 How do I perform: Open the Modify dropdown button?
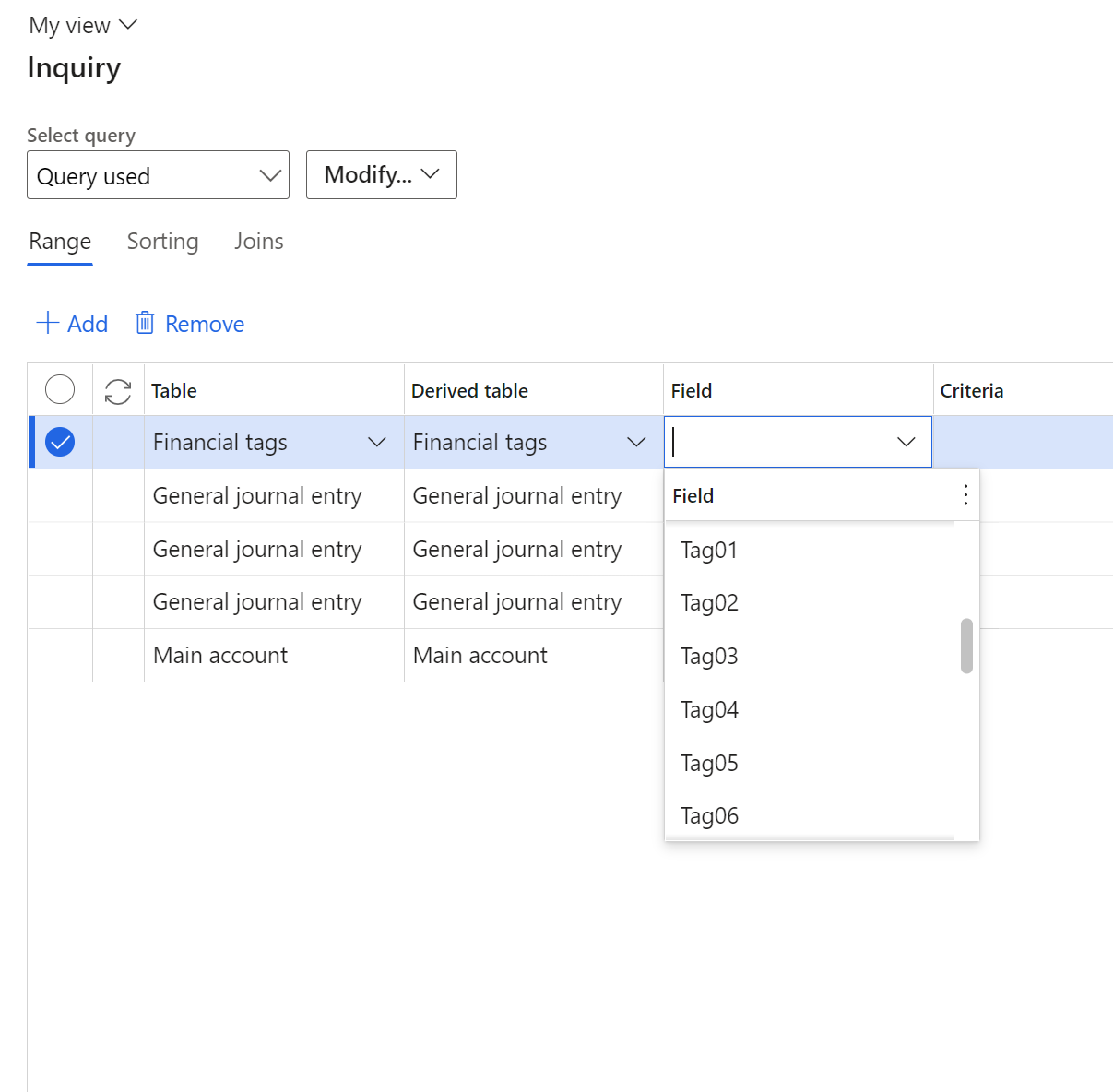point(381,174)
